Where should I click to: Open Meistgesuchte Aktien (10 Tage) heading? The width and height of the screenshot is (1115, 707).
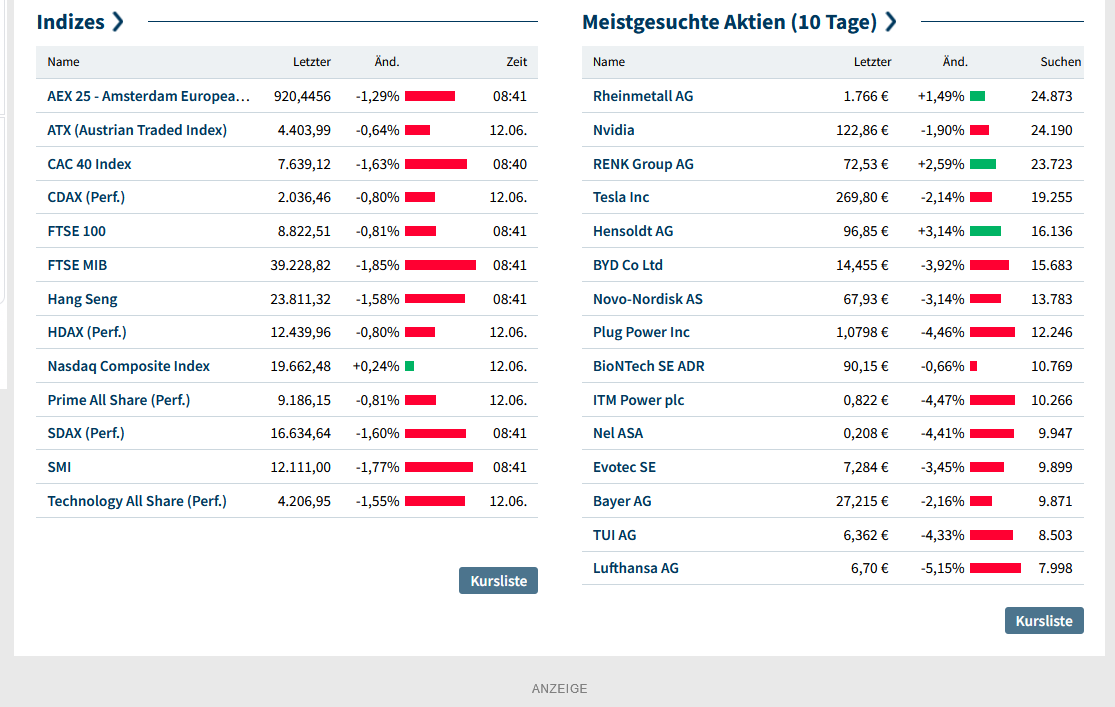click(x=739, y=22)
